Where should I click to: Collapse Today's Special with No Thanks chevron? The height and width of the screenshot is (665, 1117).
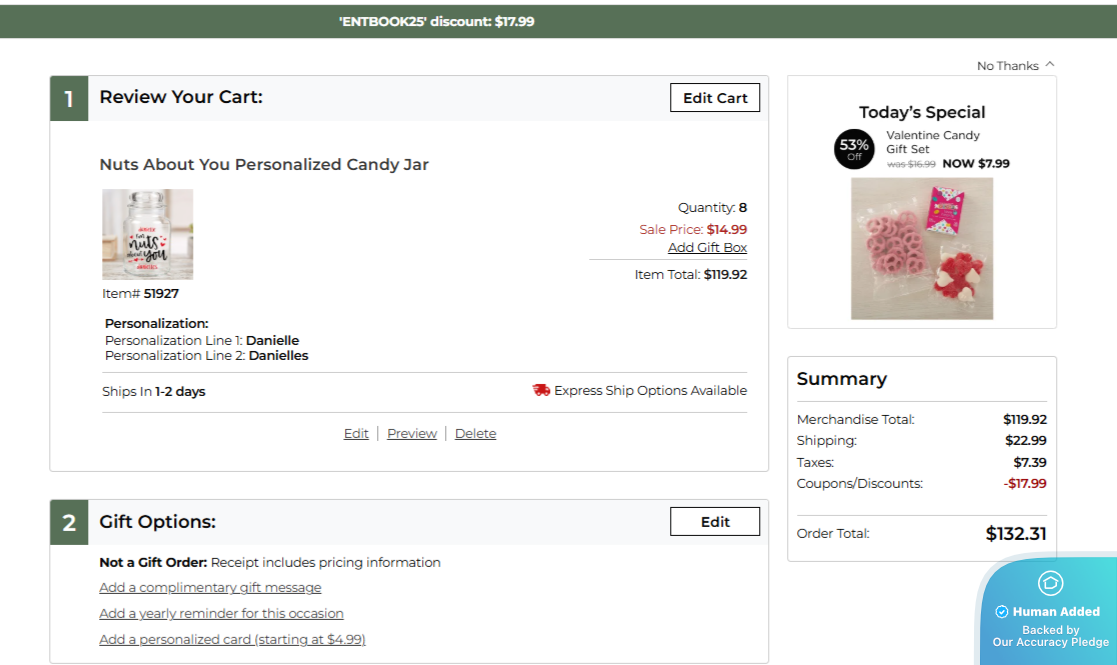click(x=1049, y=65)
